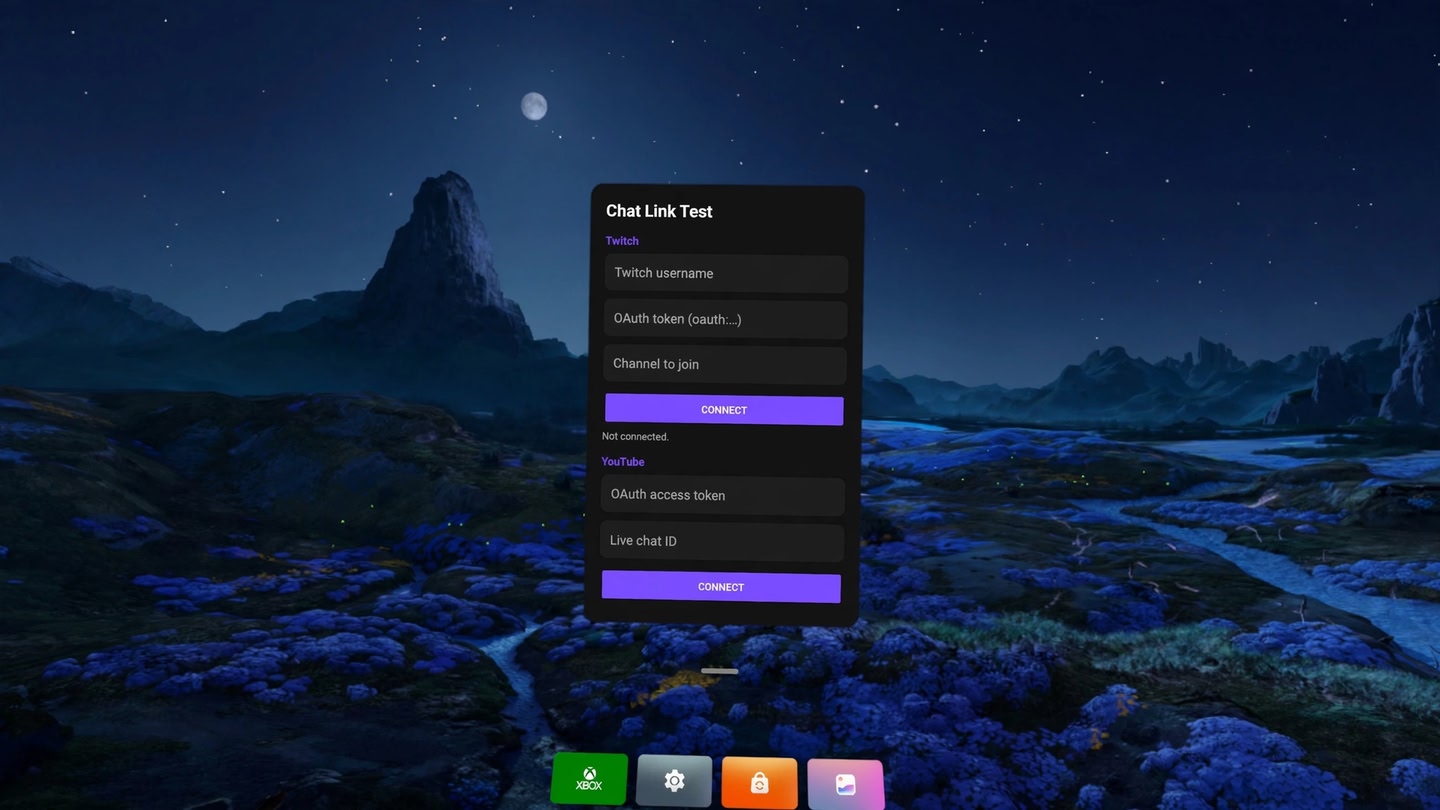
Task: Grab the window handle bar below the panel
Action: coord(720,671)
